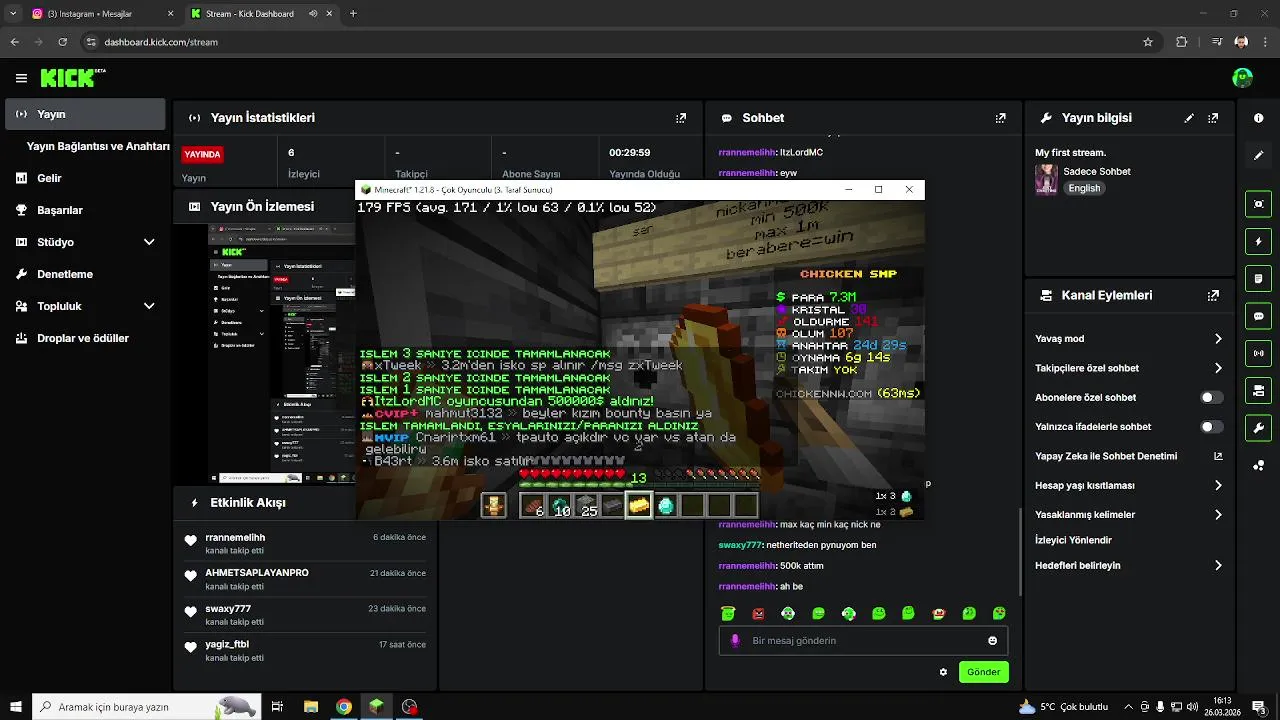Pop out the Sohbet panel

click(x=1000, y=118)
